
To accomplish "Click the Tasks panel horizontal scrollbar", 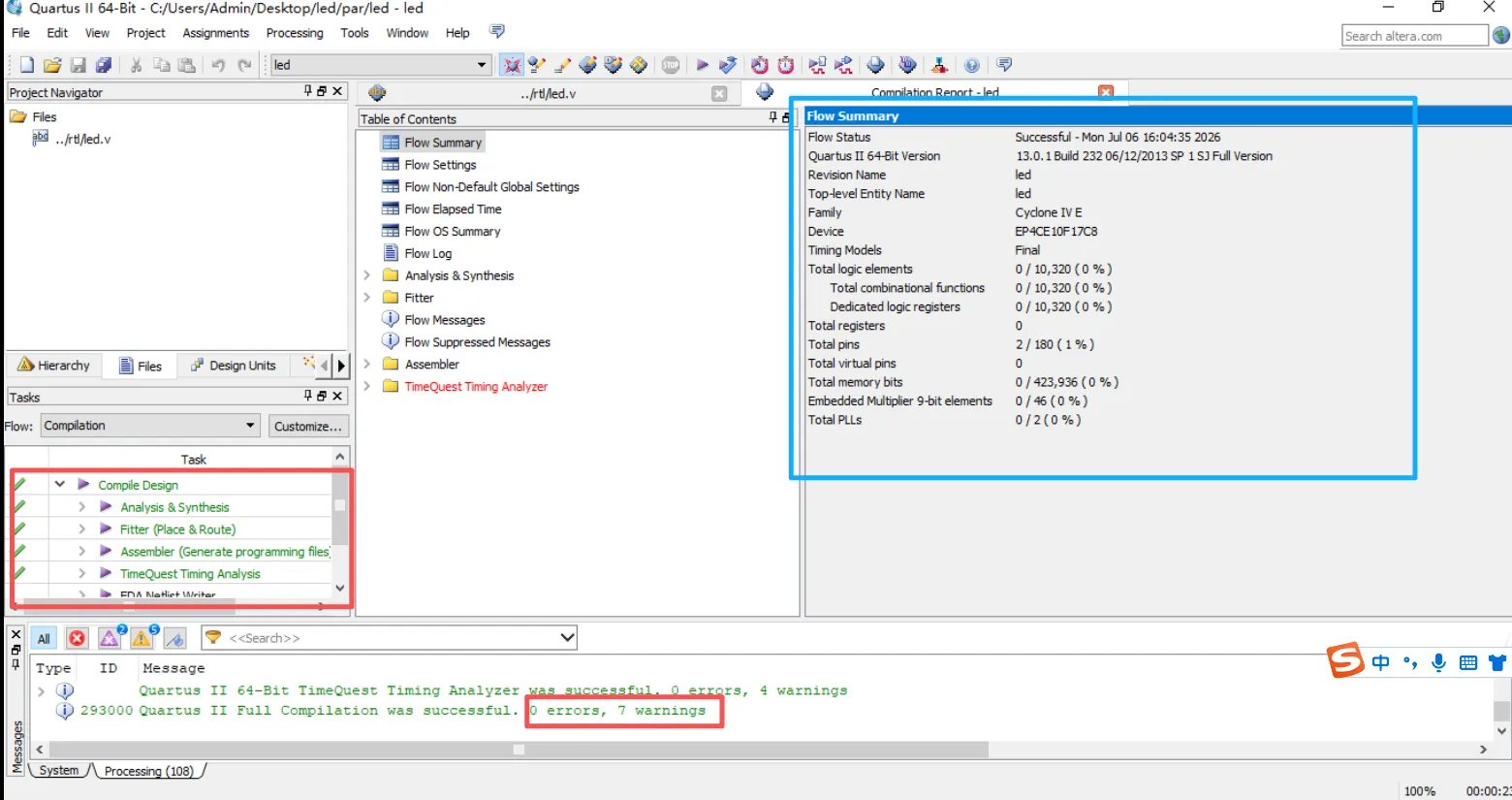I will click(x=129, y=605).
